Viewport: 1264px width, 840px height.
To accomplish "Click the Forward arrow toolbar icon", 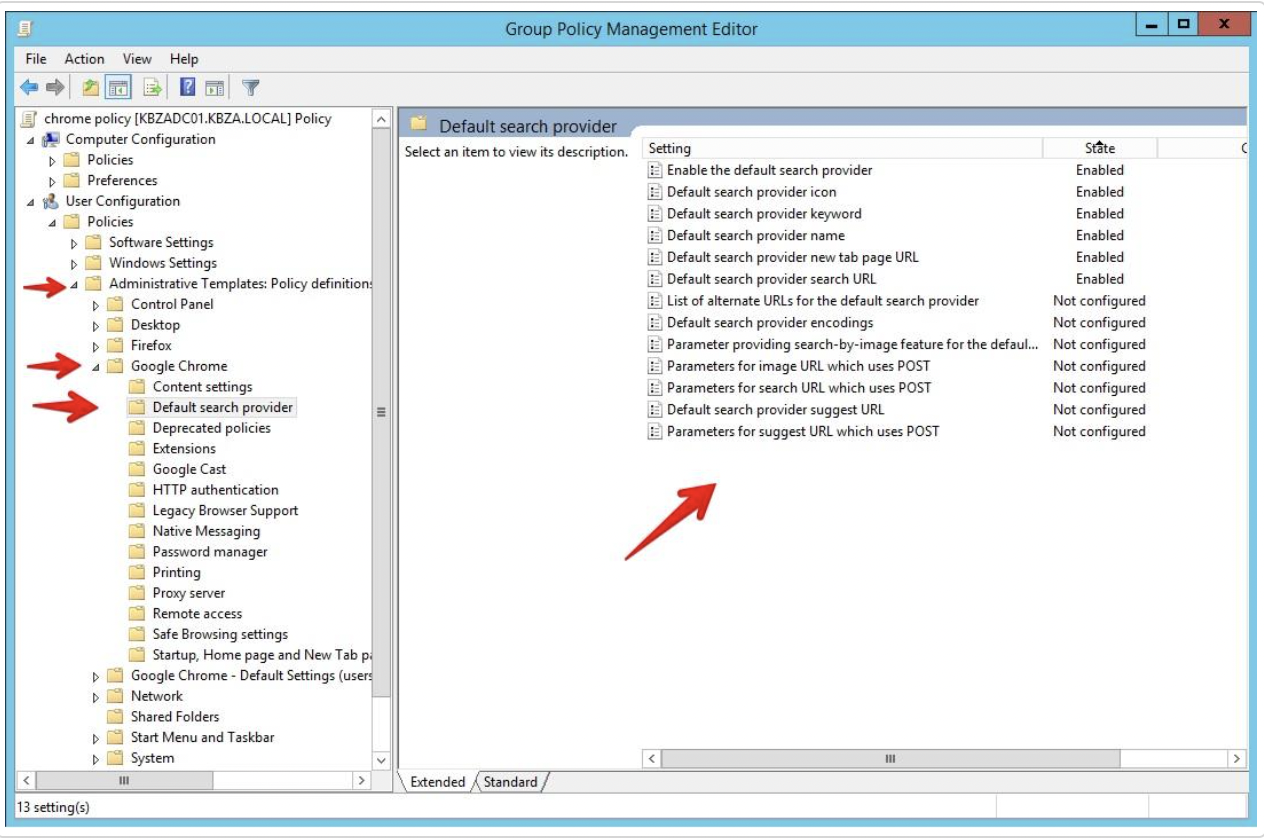I will tap(56, 88).
